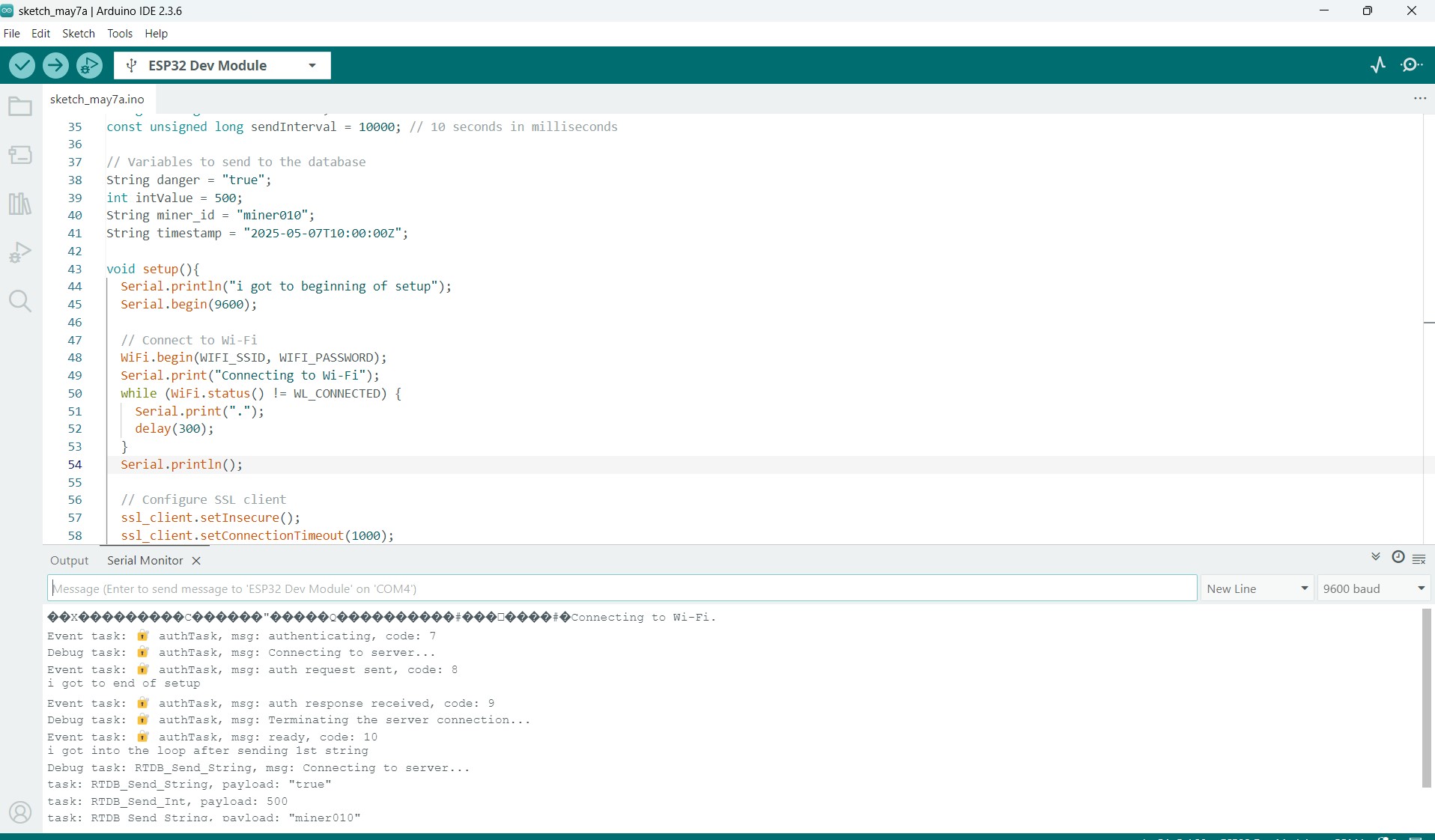Open the File menu
1435x840 pixels.
pyautogui.click(x=12, y=34)
